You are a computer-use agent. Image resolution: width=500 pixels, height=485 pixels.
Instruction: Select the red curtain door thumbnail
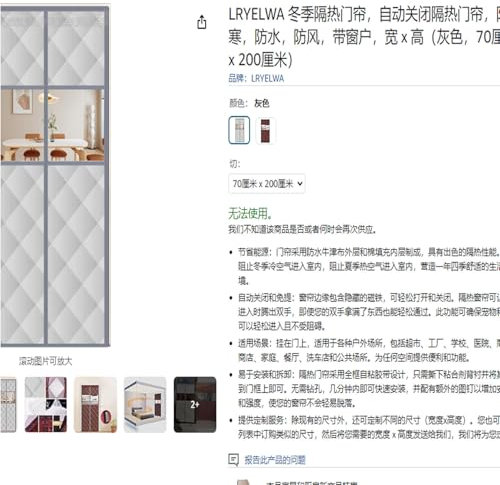tap(95, 405)
